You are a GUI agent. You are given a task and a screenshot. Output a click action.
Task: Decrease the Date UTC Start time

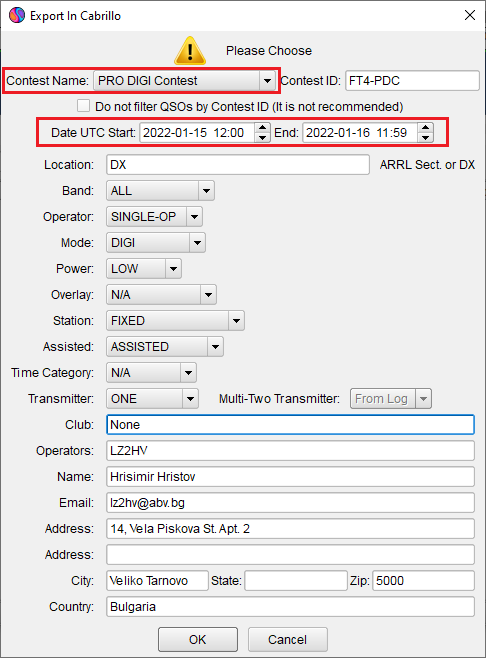tap(263, 138)
